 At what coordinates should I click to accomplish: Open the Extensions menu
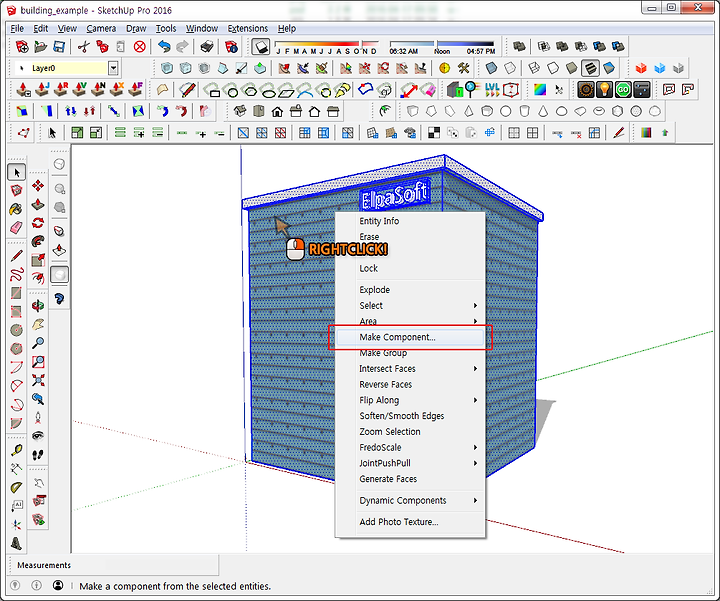(x=248, y=28)
